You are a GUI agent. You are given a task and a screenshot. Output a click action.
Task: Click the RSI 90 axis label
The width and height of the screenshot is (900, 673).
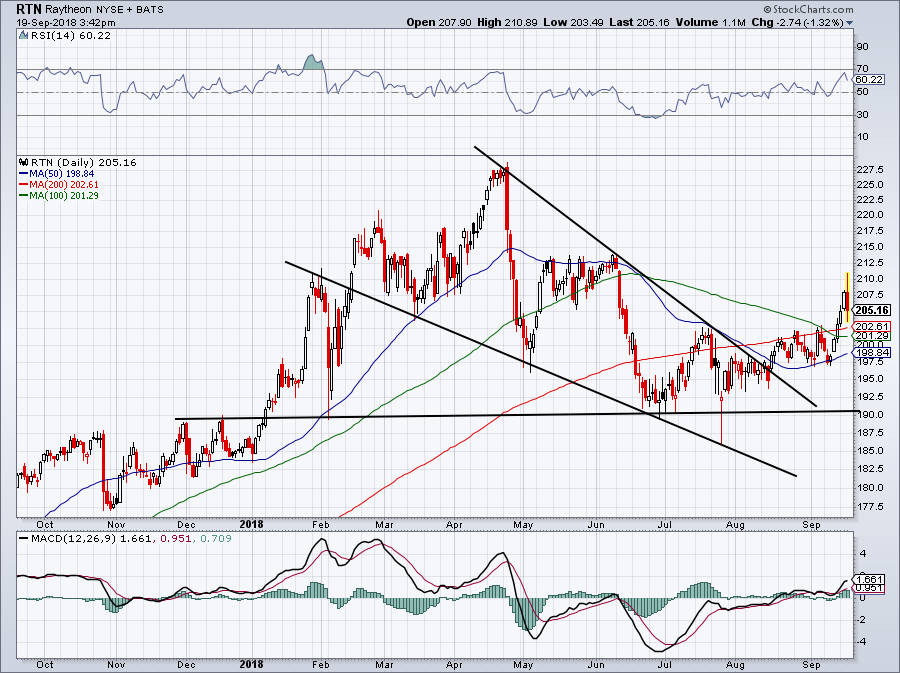click(x=862, y=46)
